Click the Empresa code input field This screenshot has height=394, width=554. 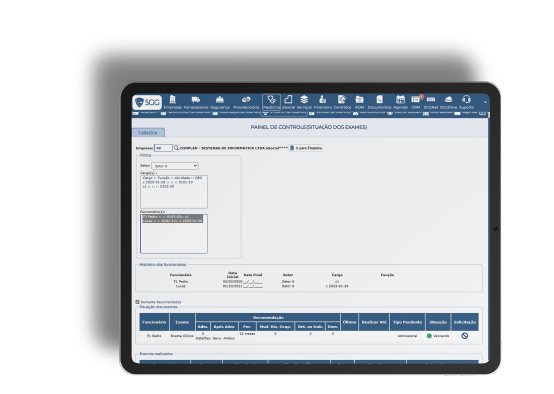[x=163, y=148]
